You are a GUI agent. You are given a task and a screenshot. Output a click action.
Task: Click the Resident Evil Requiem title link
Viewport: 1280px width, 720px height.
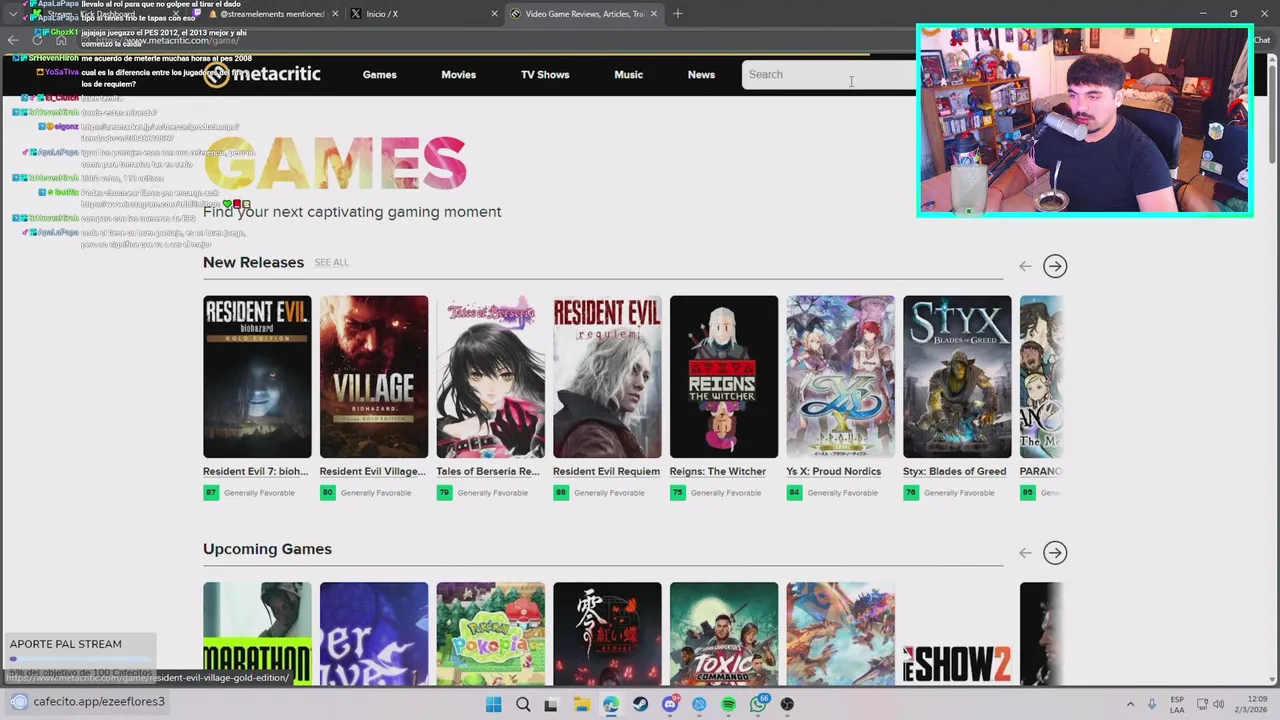tap(606, 472)
